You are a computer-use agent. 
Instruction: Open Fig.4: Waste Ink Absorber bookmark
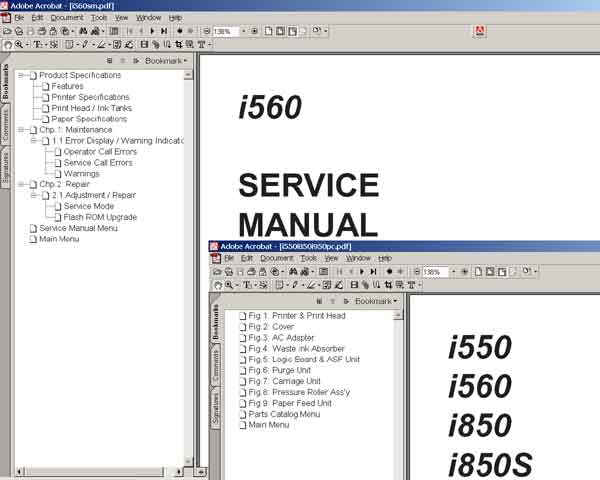coord(296,349)
